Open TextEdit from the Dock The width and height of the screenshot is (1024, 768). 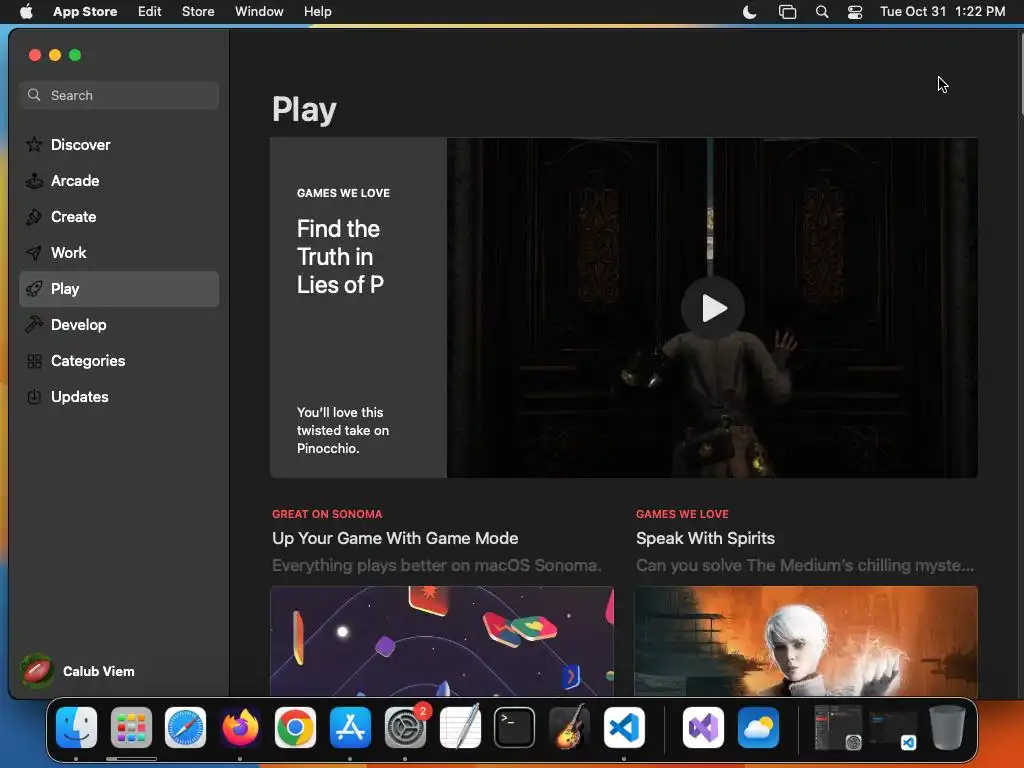tap(460, 727)
